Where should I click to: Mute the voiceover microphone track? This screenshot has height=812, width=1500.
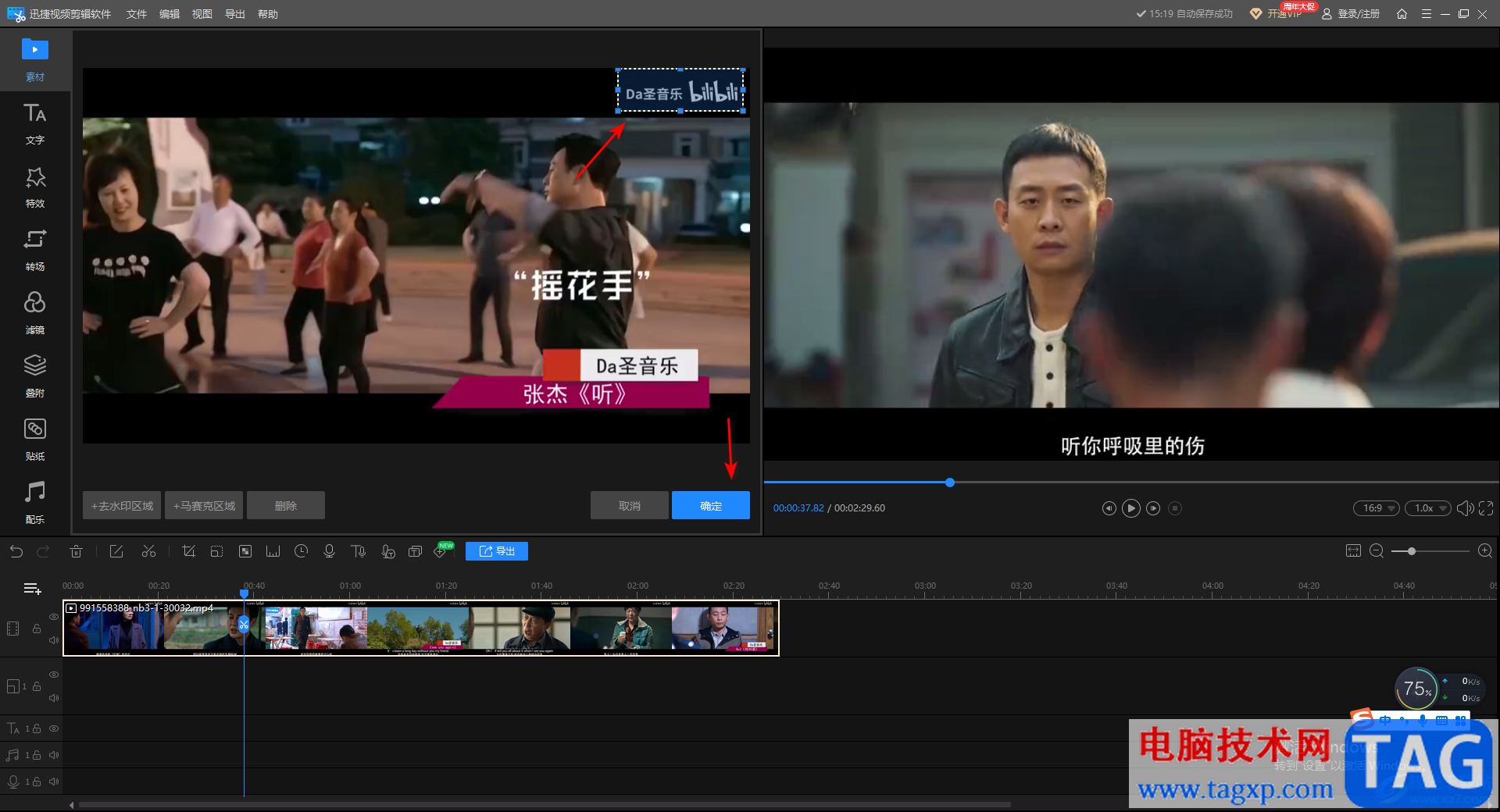pyautogui.click(x=54, y=782)
